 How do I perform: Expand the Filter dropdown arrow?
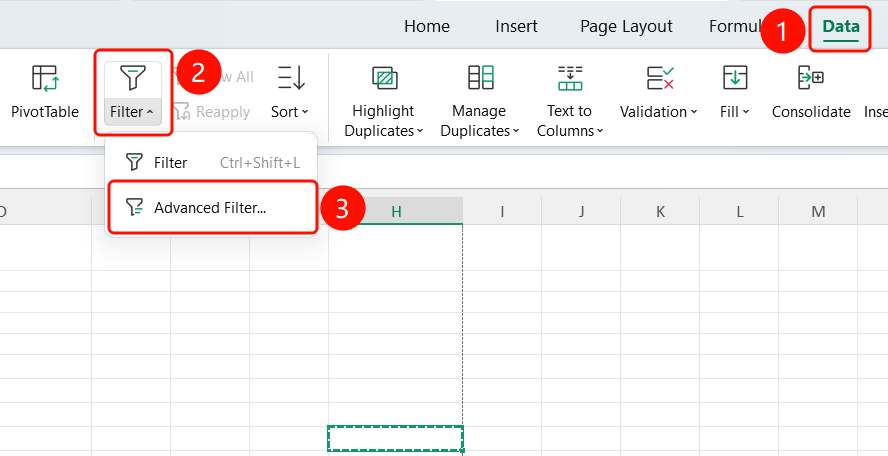pyautogui.click(x=150, y=112)
